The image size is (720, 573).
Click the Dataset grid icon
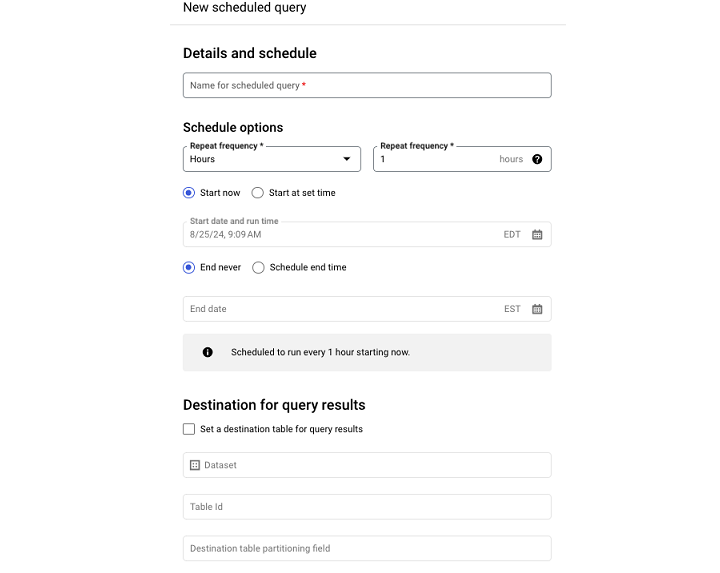coord(195,466)
